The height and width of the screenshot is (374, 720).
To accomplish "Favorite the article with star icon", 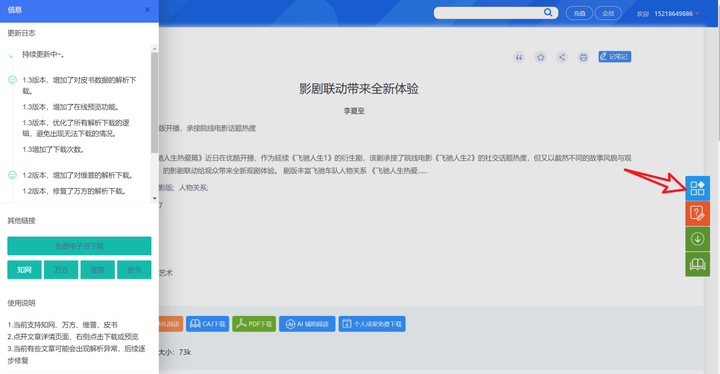I will (540, 57).
